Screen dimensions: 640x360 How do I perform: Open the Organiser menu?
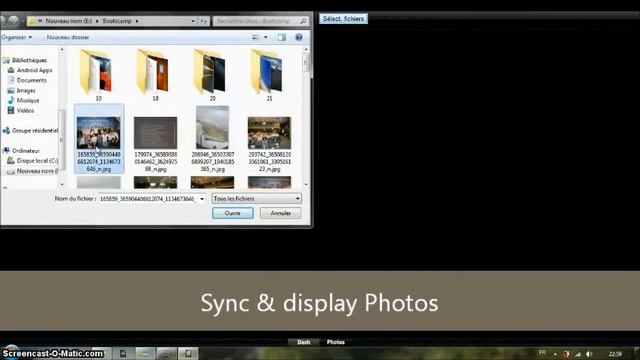coord(16,37)
